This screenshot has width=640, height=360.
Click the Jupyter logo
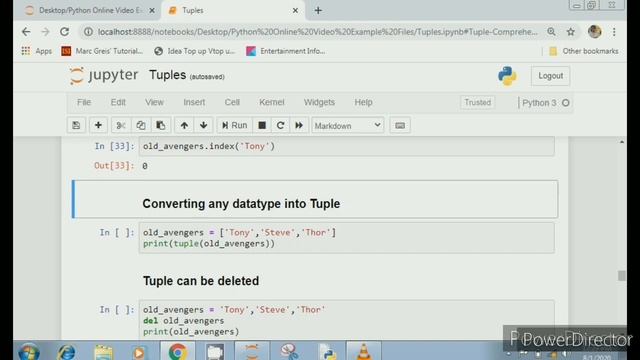104,76
